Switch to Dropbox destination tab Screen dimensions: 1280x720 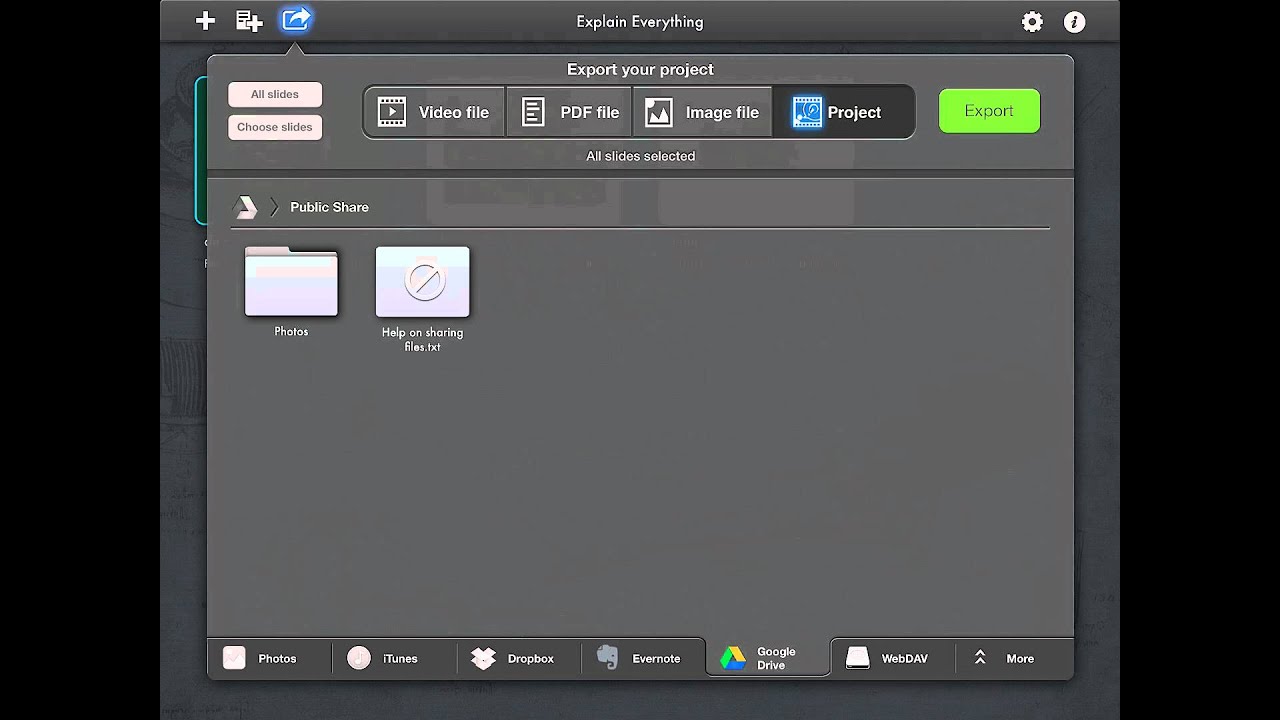click(x=519, y=658)
